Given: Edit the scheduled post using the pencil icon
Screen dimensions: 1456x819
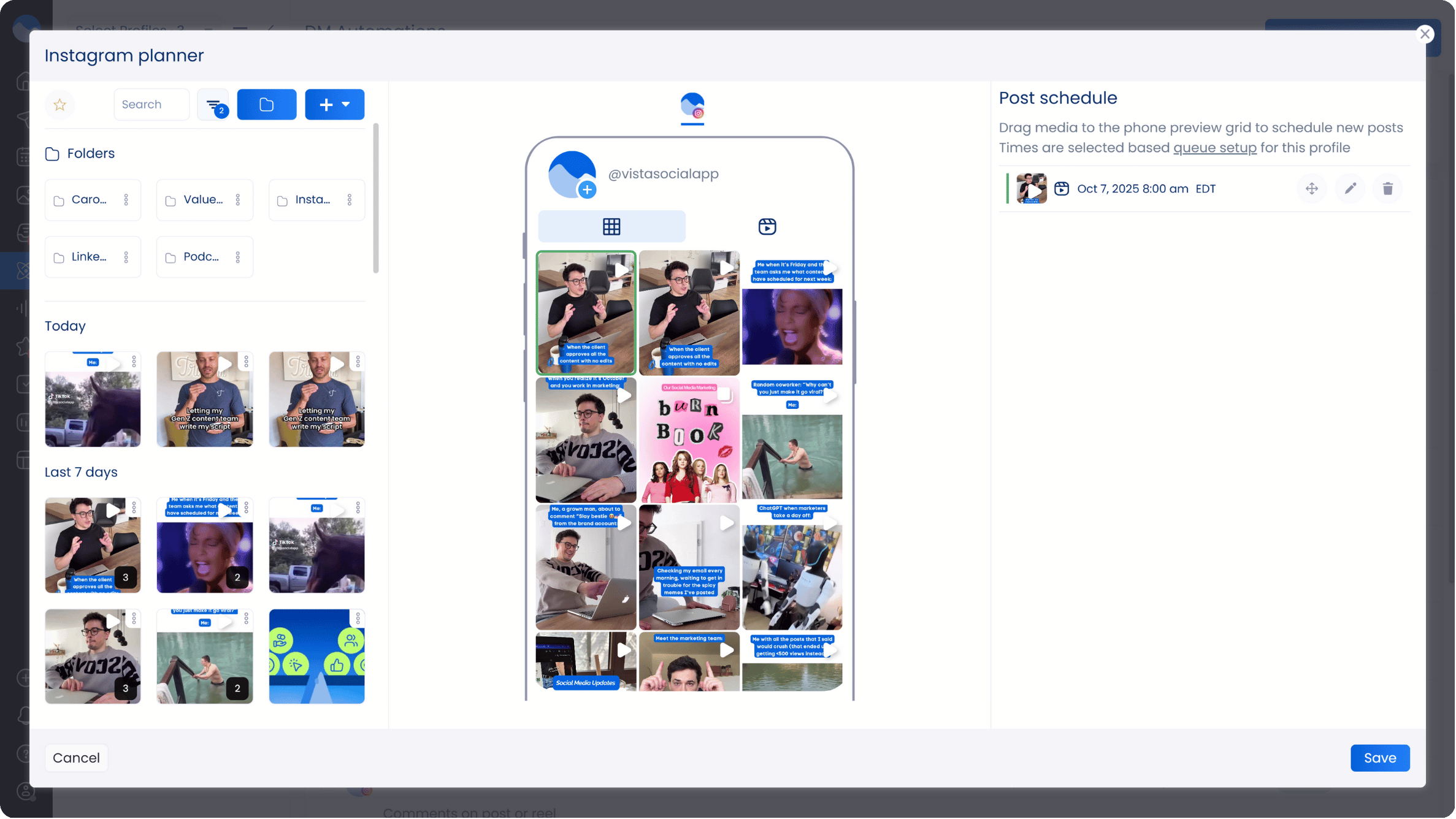Looking at the screenshot, I should pos(1350,188).
